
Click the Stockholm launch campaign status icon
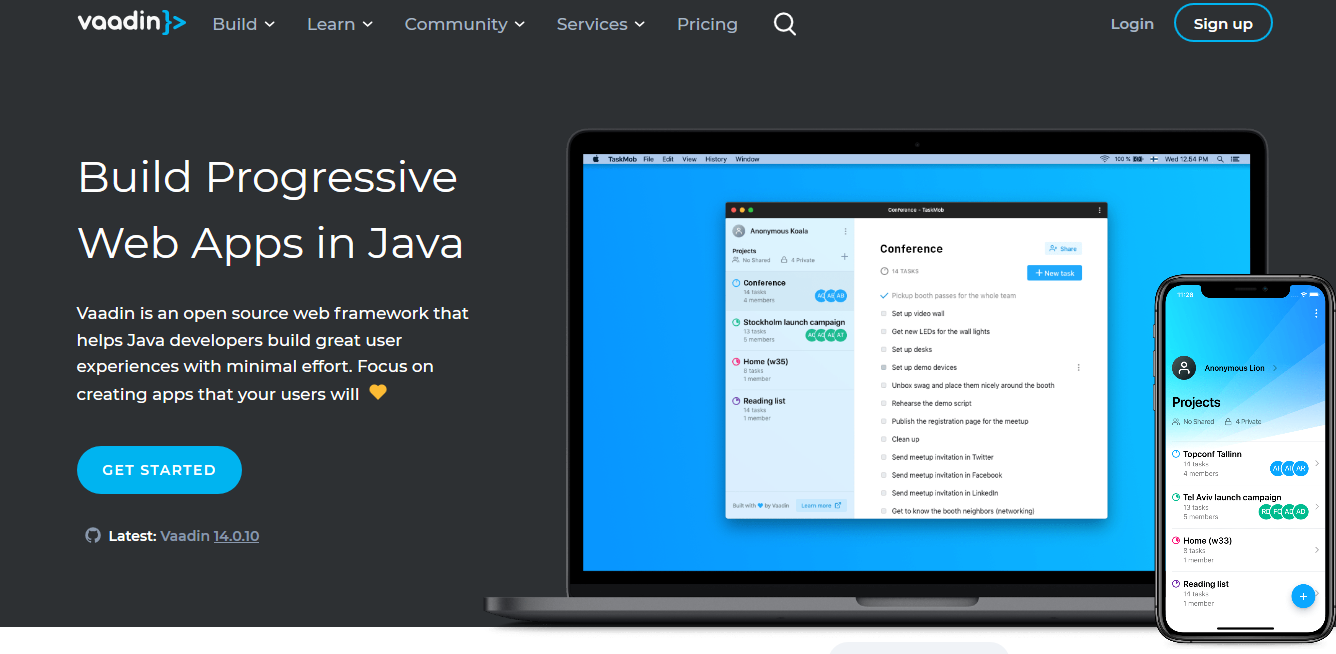coord(736,322)
